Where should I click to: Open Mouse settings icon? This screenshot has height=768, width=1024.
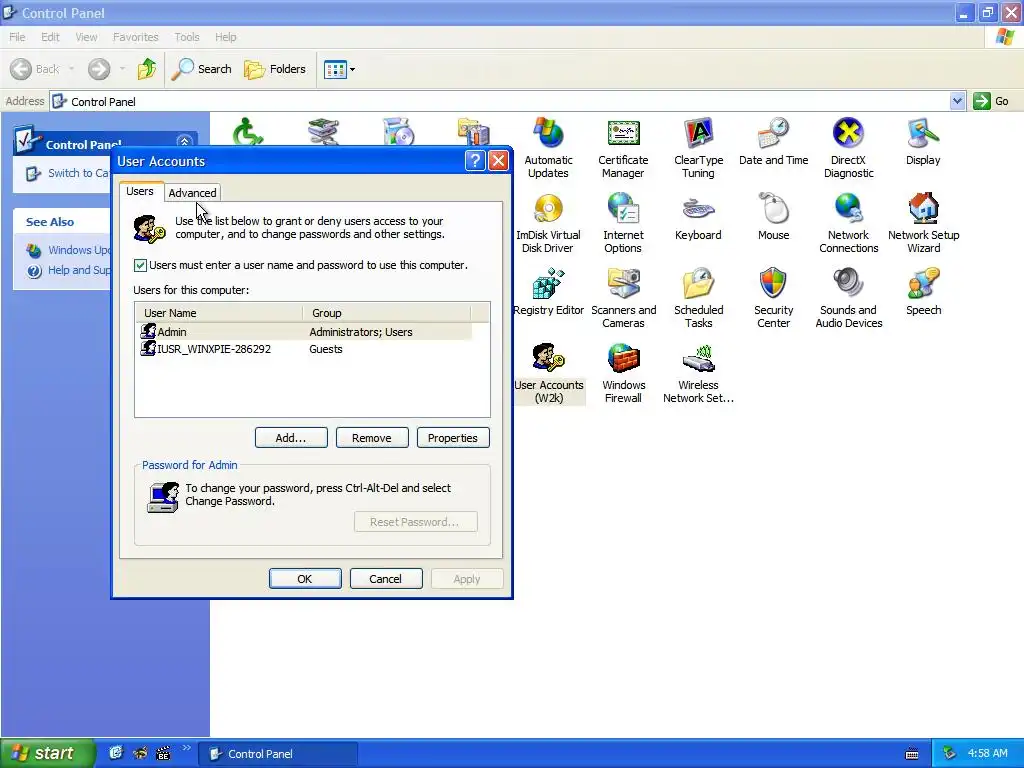click(x=773, y=217)
